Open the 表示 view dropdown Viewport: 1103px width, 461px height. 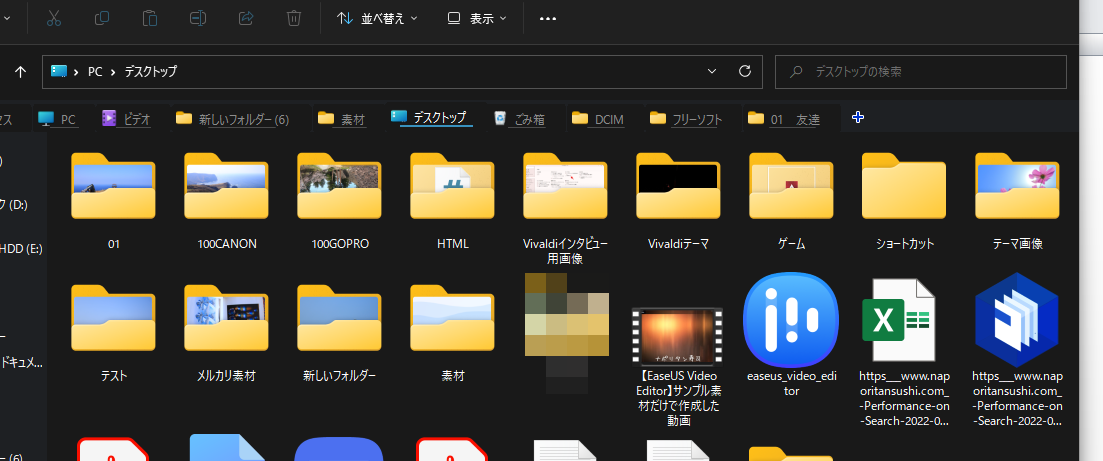[x=477, y=18]
